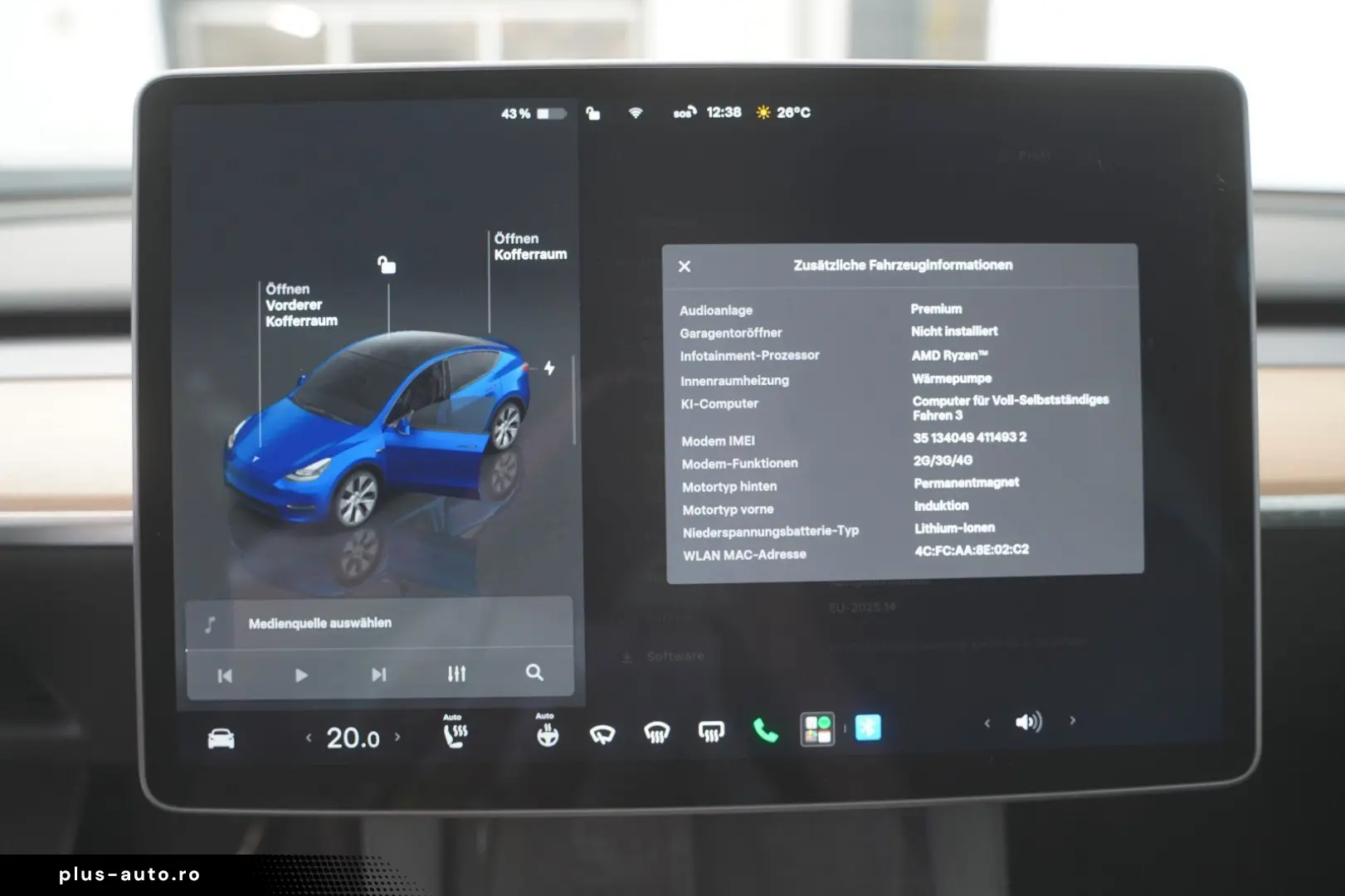Tap the 2G/3G/4G modem value

[x=943, y=460]
